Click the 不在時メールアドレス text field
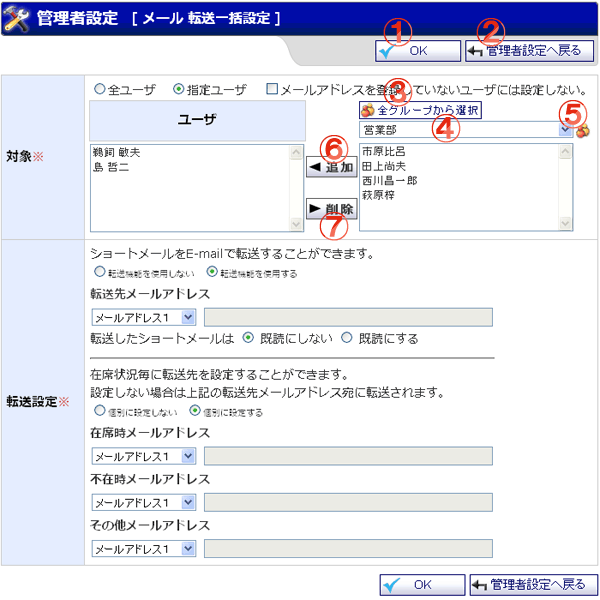This screenshot has width=600, height=600. click(347, 502)
